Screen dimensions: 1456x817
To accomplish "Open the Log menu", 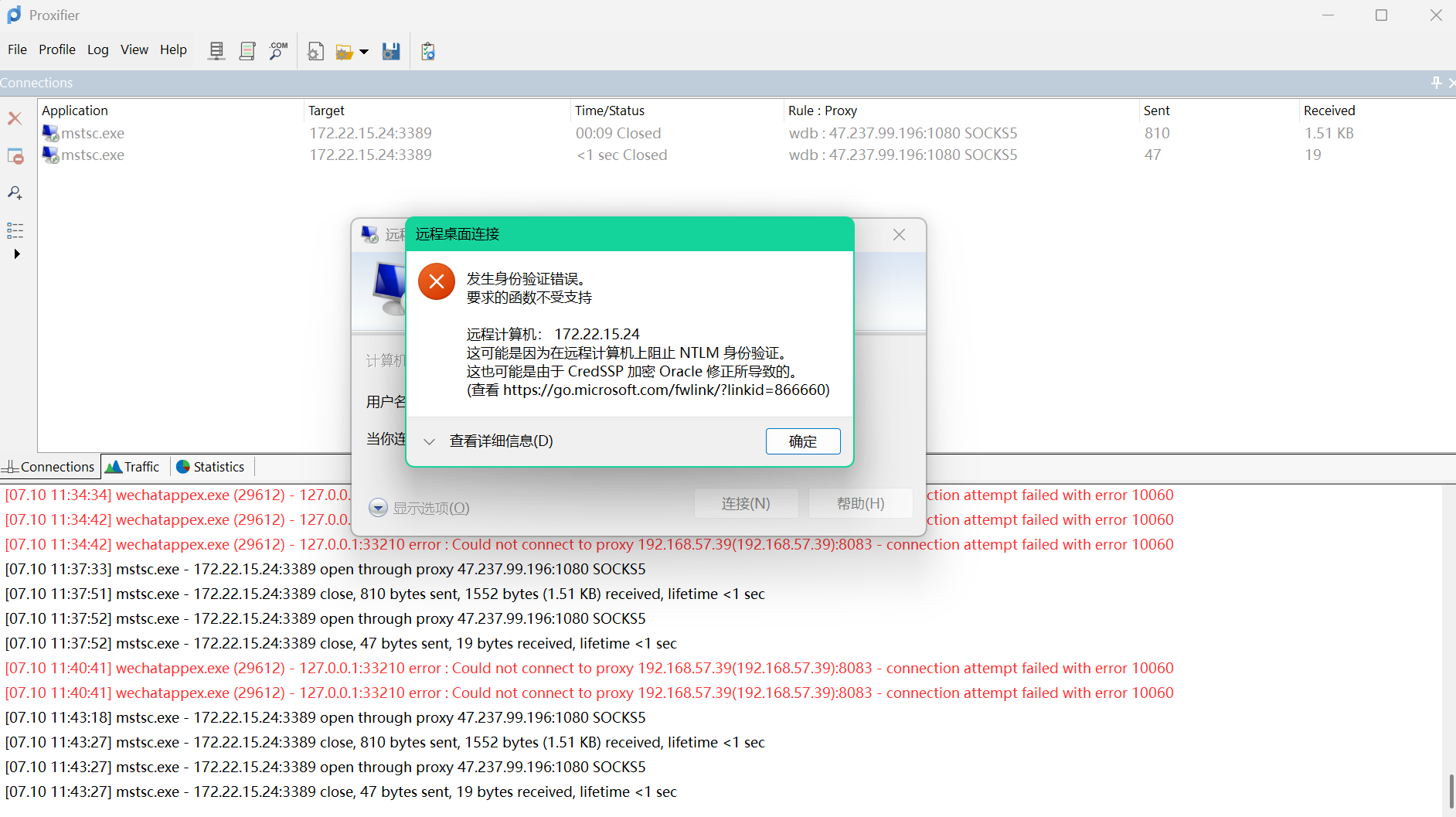I will pyautogui.click(x=98, y=49).
